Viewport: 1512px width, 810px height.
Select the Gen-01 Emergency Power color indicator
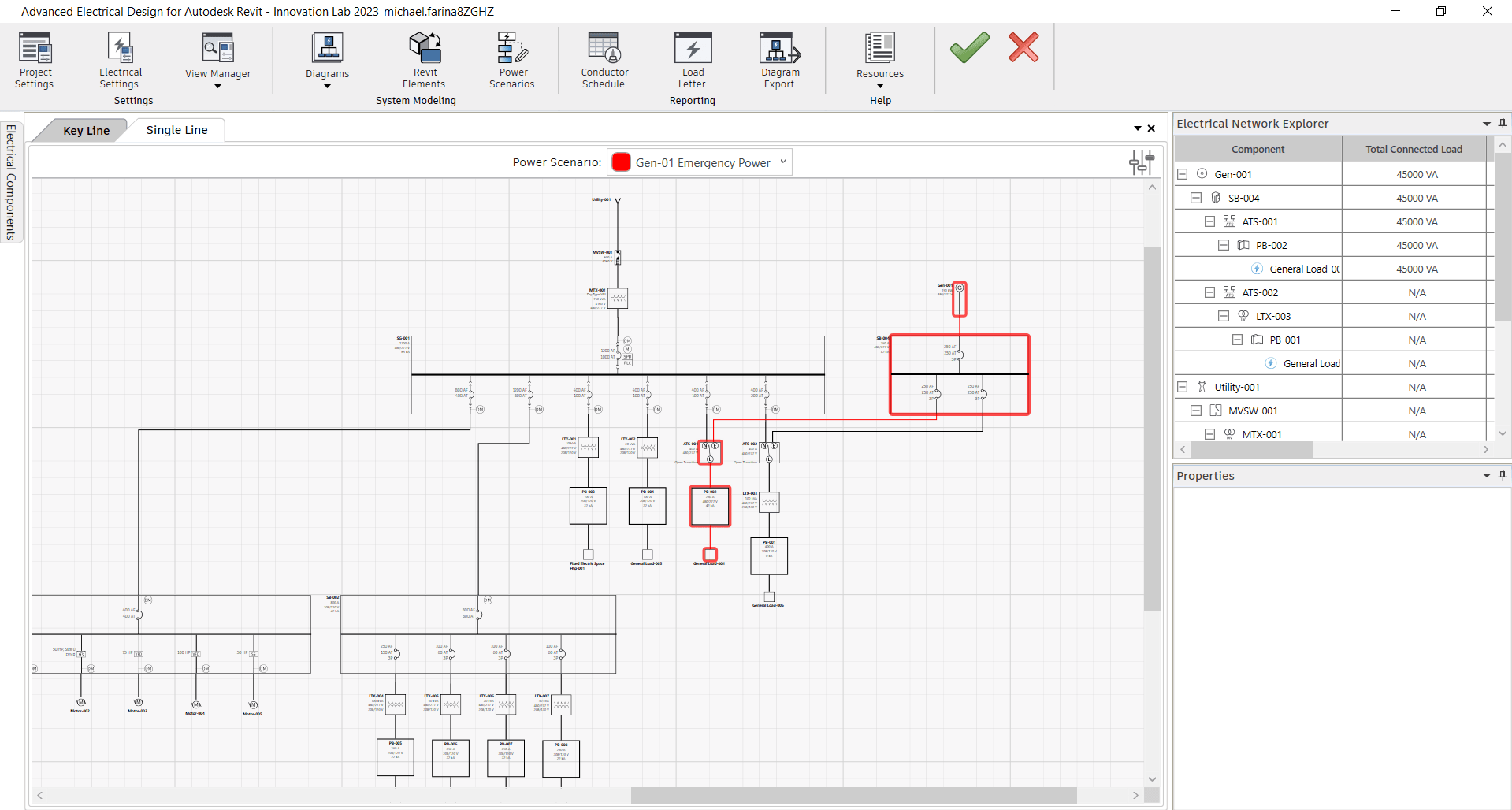click(620, 162)
